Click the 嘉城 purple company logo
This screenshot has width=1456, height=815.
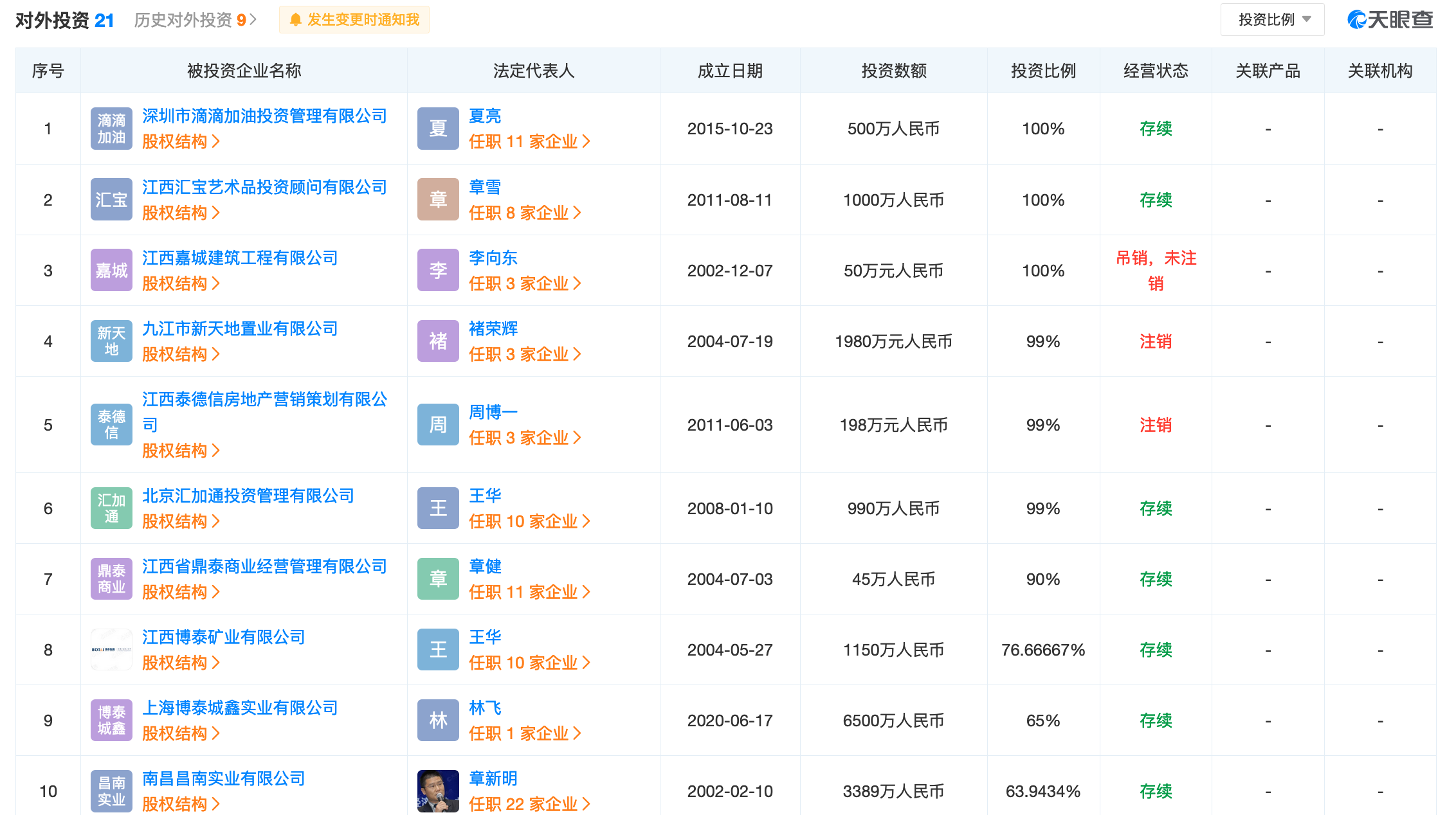(x=111, y=271)
